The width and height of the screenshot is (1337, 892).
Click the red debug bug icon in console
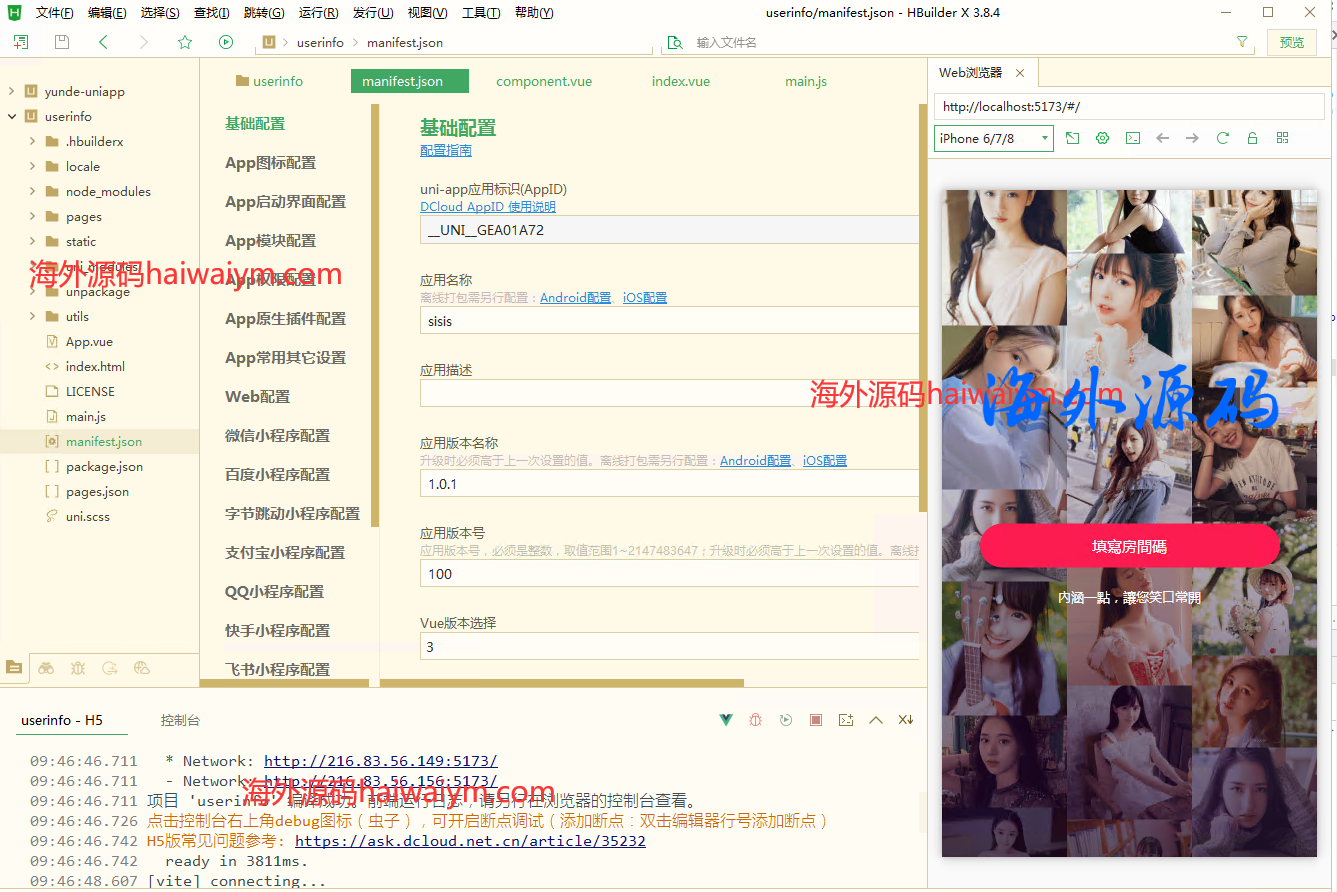(x=756, y=720)
